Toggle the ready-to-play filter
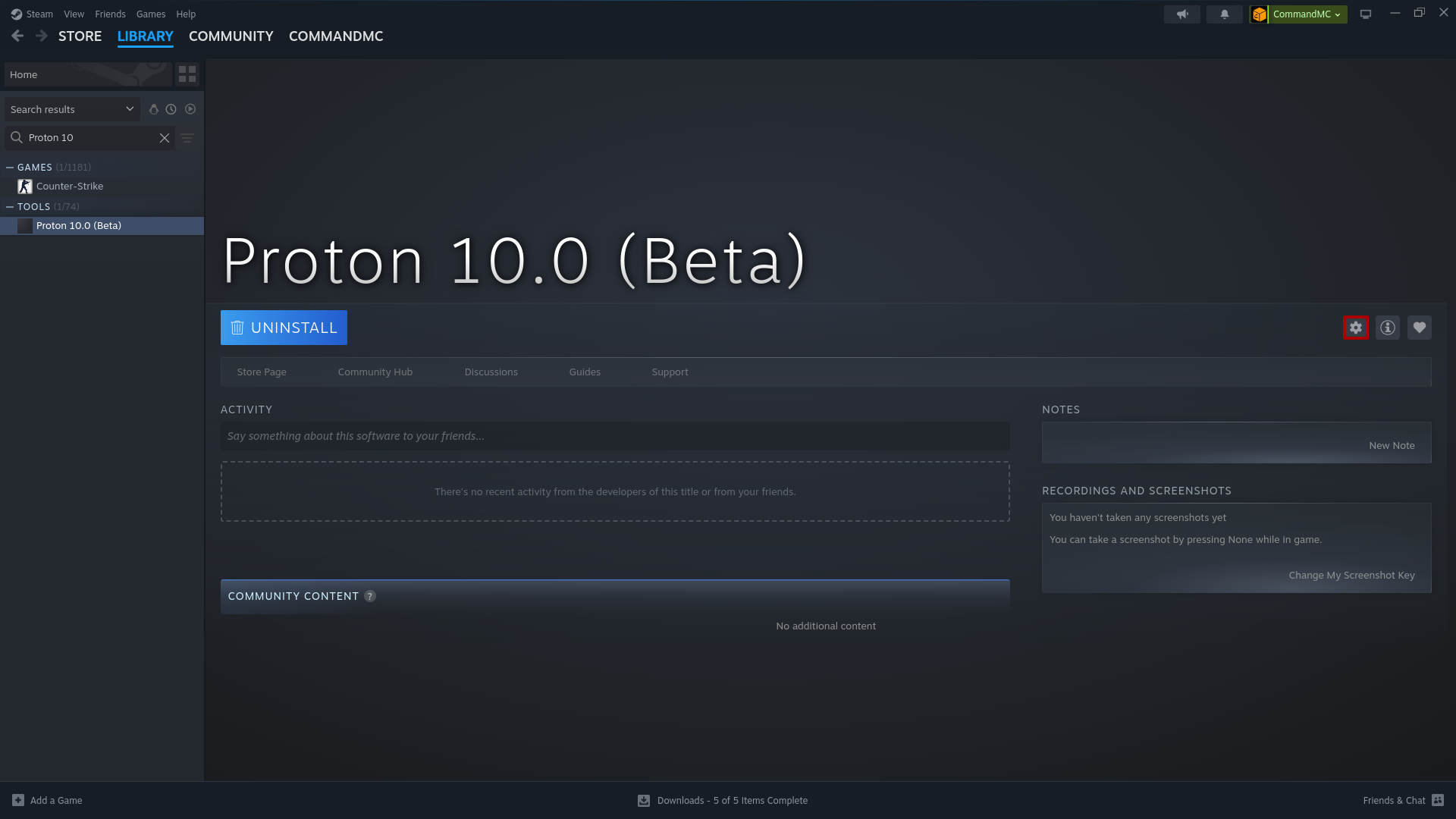Screen dimensions: 1456x819 (x=190, y=109)
